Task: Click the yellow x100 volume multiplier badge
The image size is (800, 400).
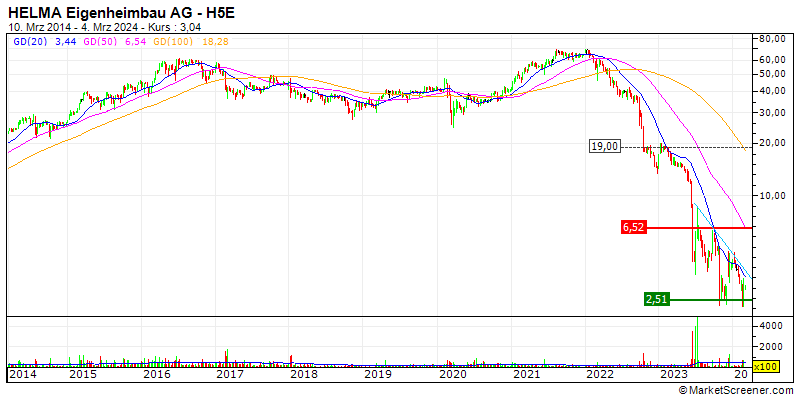Action: click(765, 366)
